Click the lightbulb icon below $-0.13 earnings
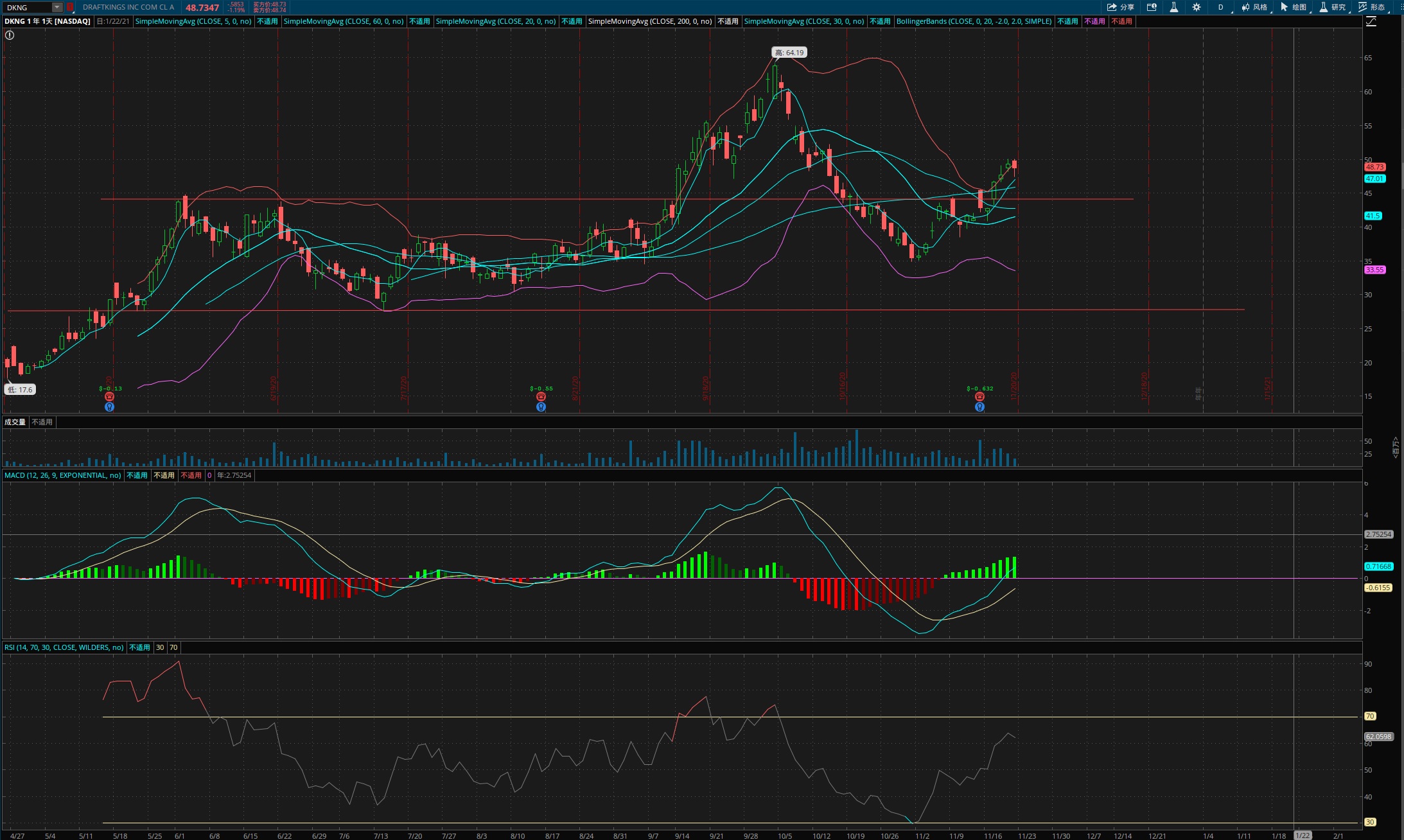The image size is (1404, 840). [109, 407]
